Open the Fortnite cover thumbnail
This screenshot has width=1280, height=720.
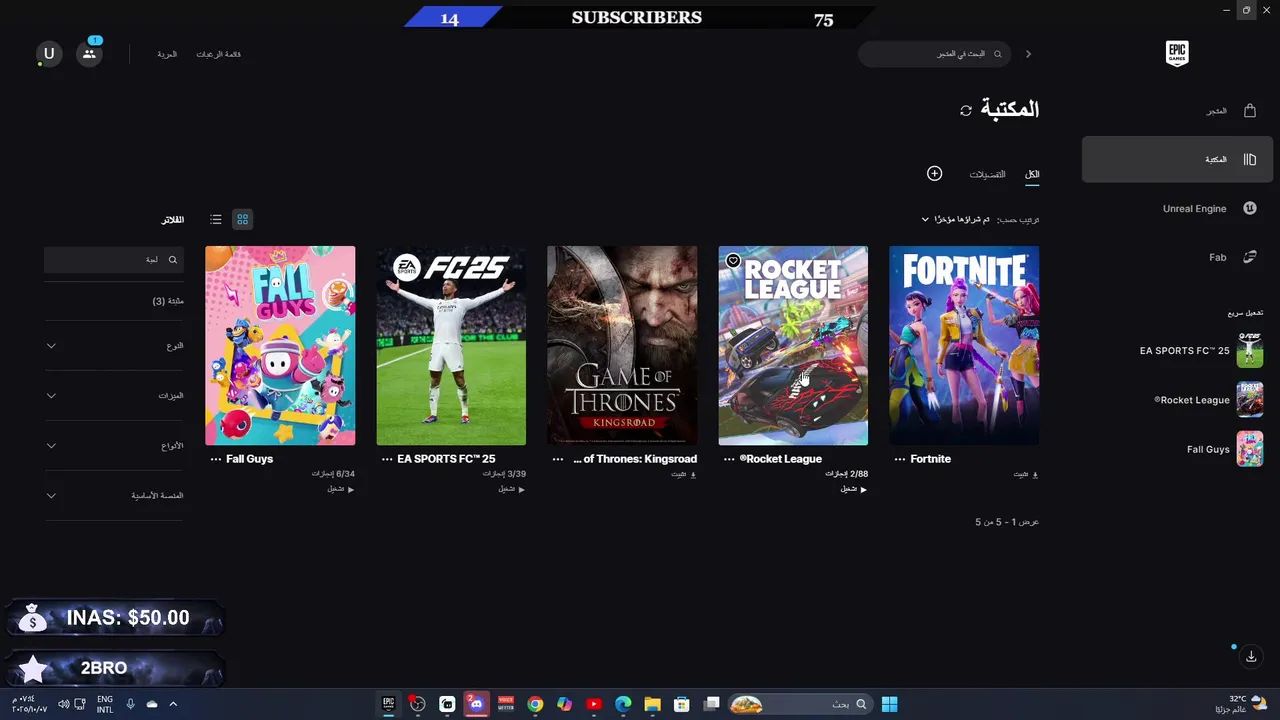[964, 345]
